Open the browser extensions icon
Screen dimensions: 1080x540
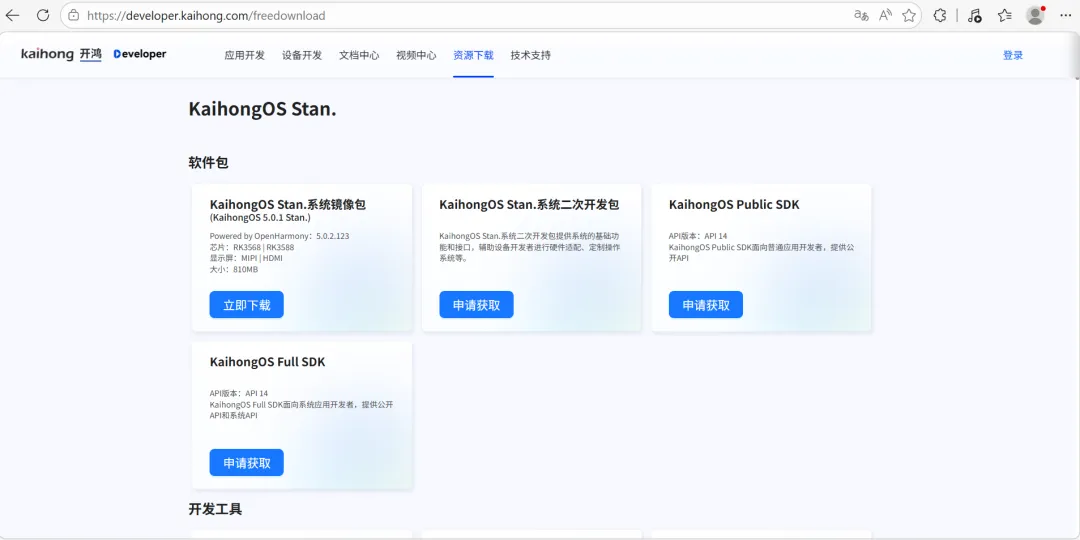(x=939, y=15)
